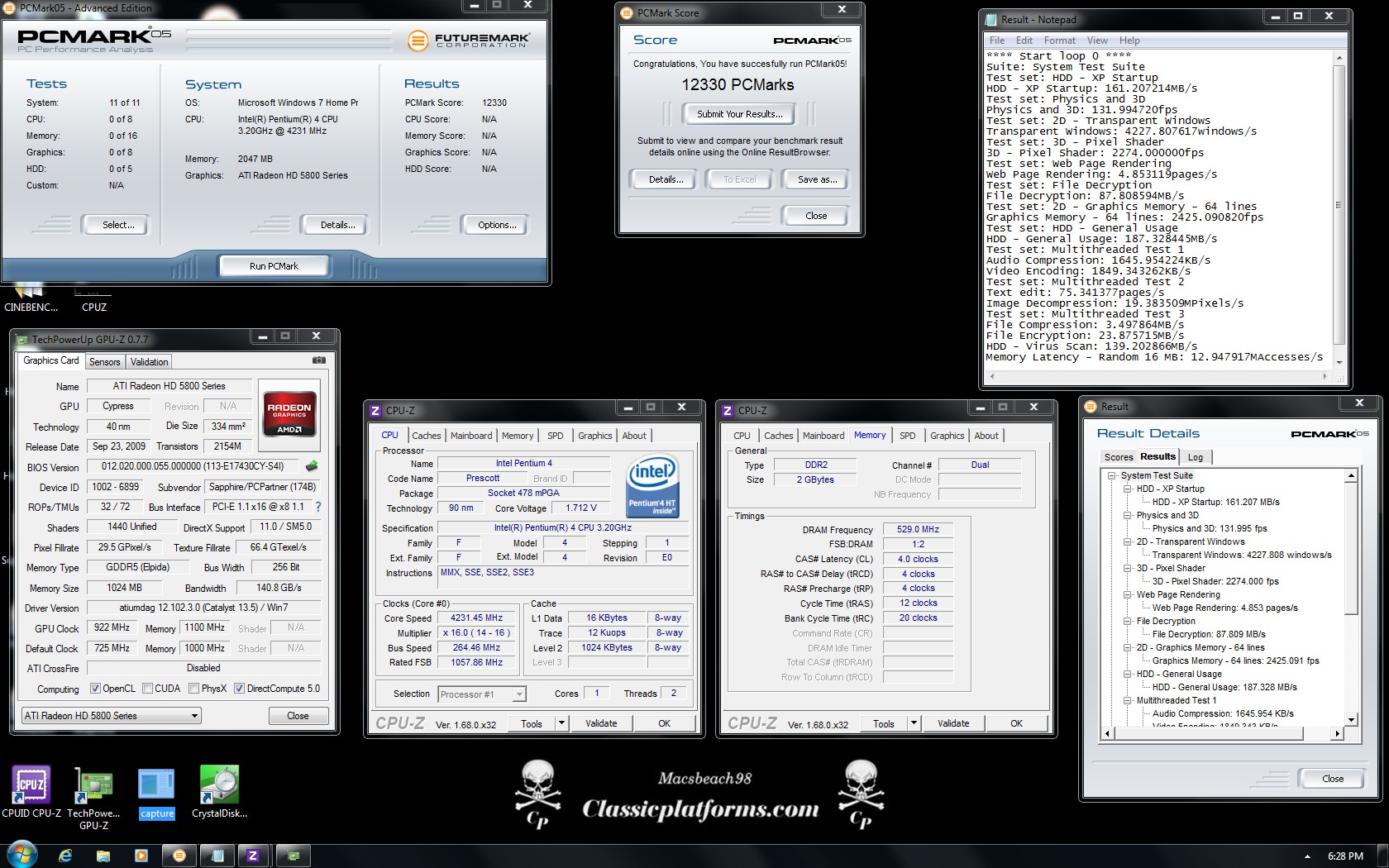
Task: Click the GPU-Z title bar icon
Action: click(x=21, y=339)
